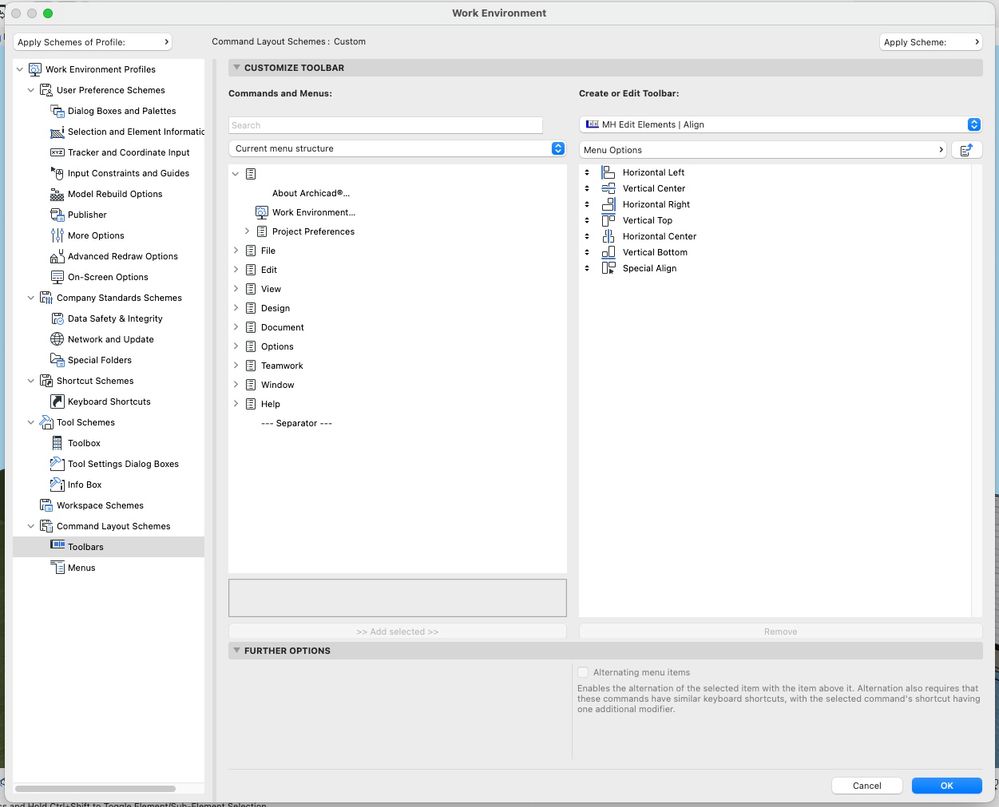Select the Document menu in command list

point(282,327)
